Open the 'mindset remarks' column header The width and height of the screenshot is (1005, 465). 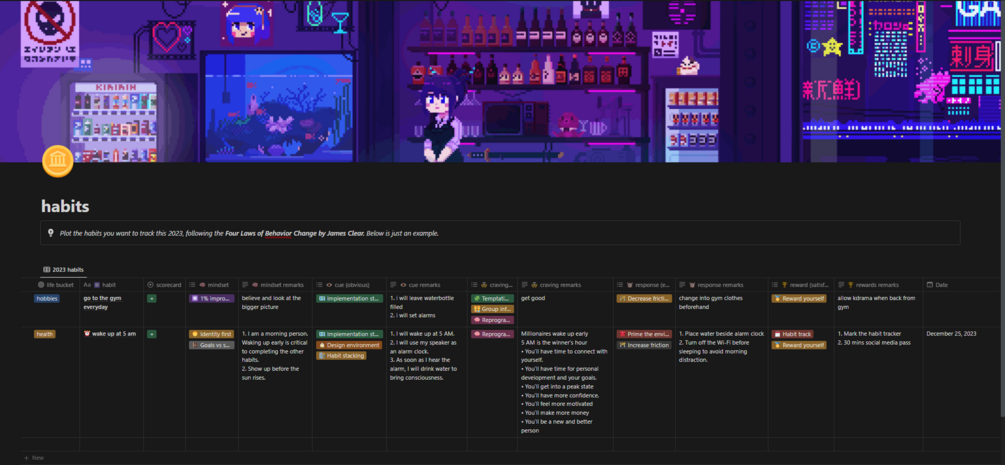tap(275, 285)
